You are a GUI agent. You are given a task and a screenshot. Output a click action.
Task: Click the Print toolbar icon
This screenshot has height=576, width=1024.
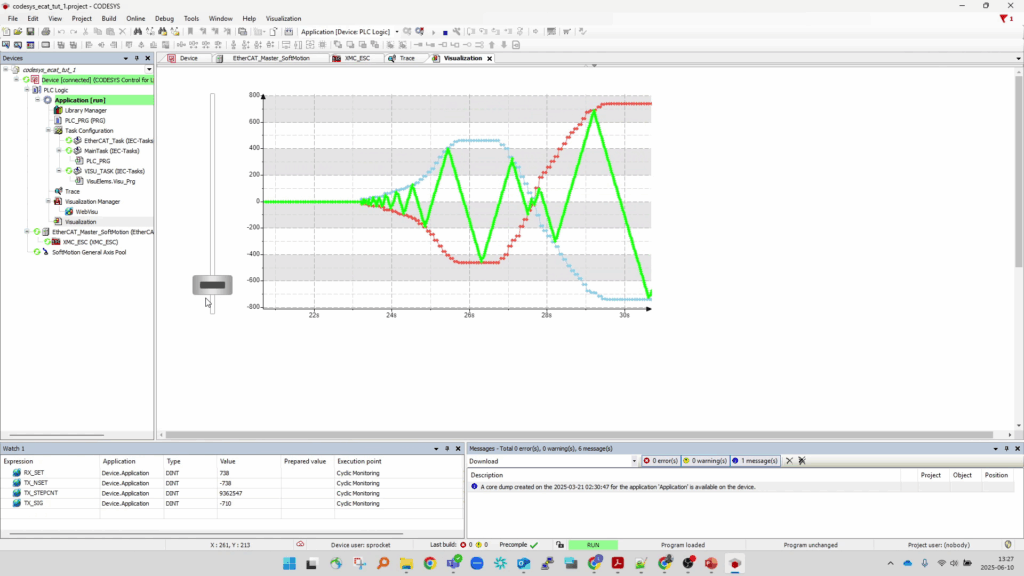46,31
